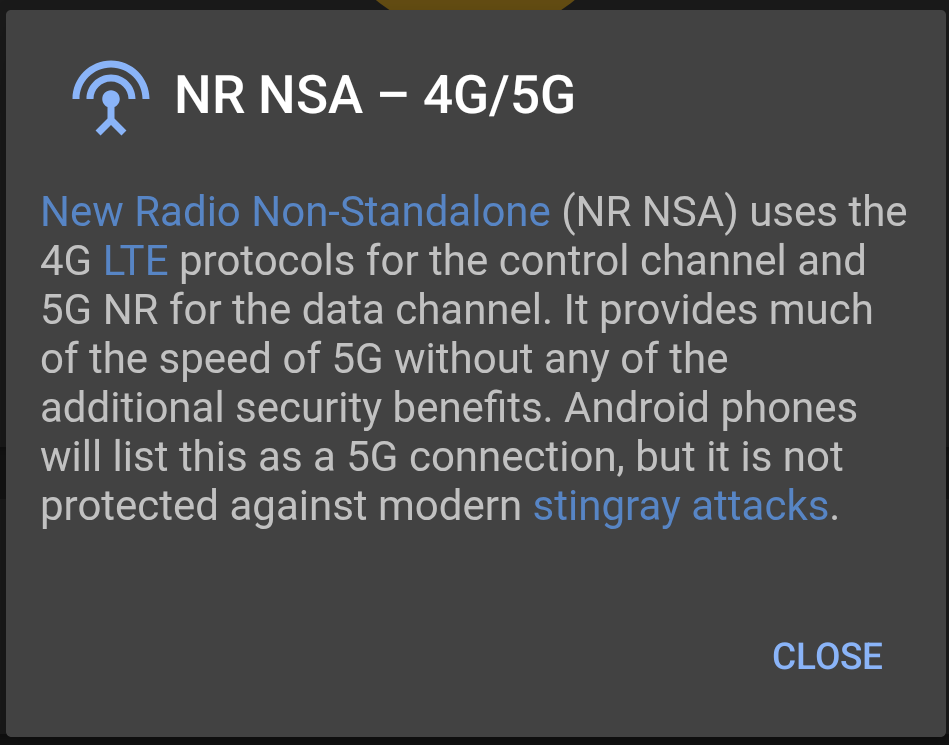Screen dimensions: 949x745
Task: Click the empty dialog area left of CLOSE
Action: pyautogui.click(x=400, y=656)
